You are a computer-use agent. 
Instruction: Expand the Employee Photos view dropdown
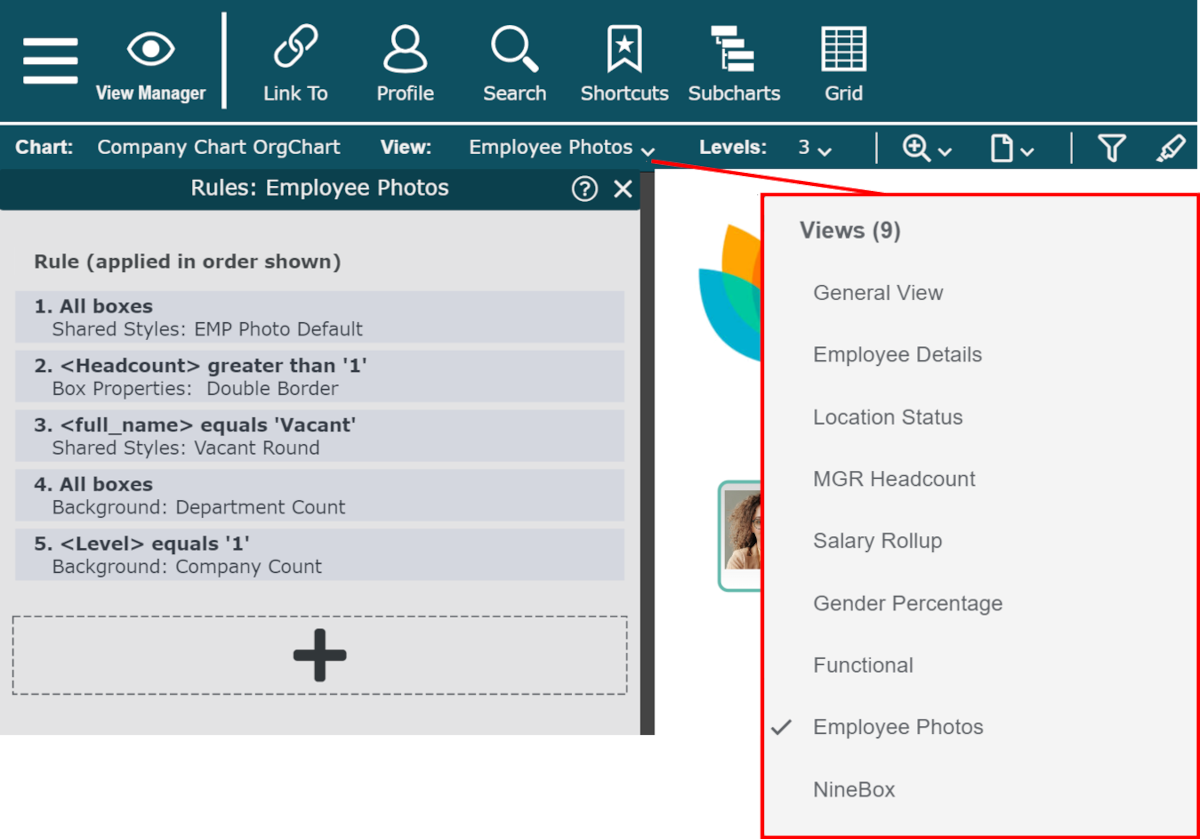pyautogui.click(x=562, y=148)
